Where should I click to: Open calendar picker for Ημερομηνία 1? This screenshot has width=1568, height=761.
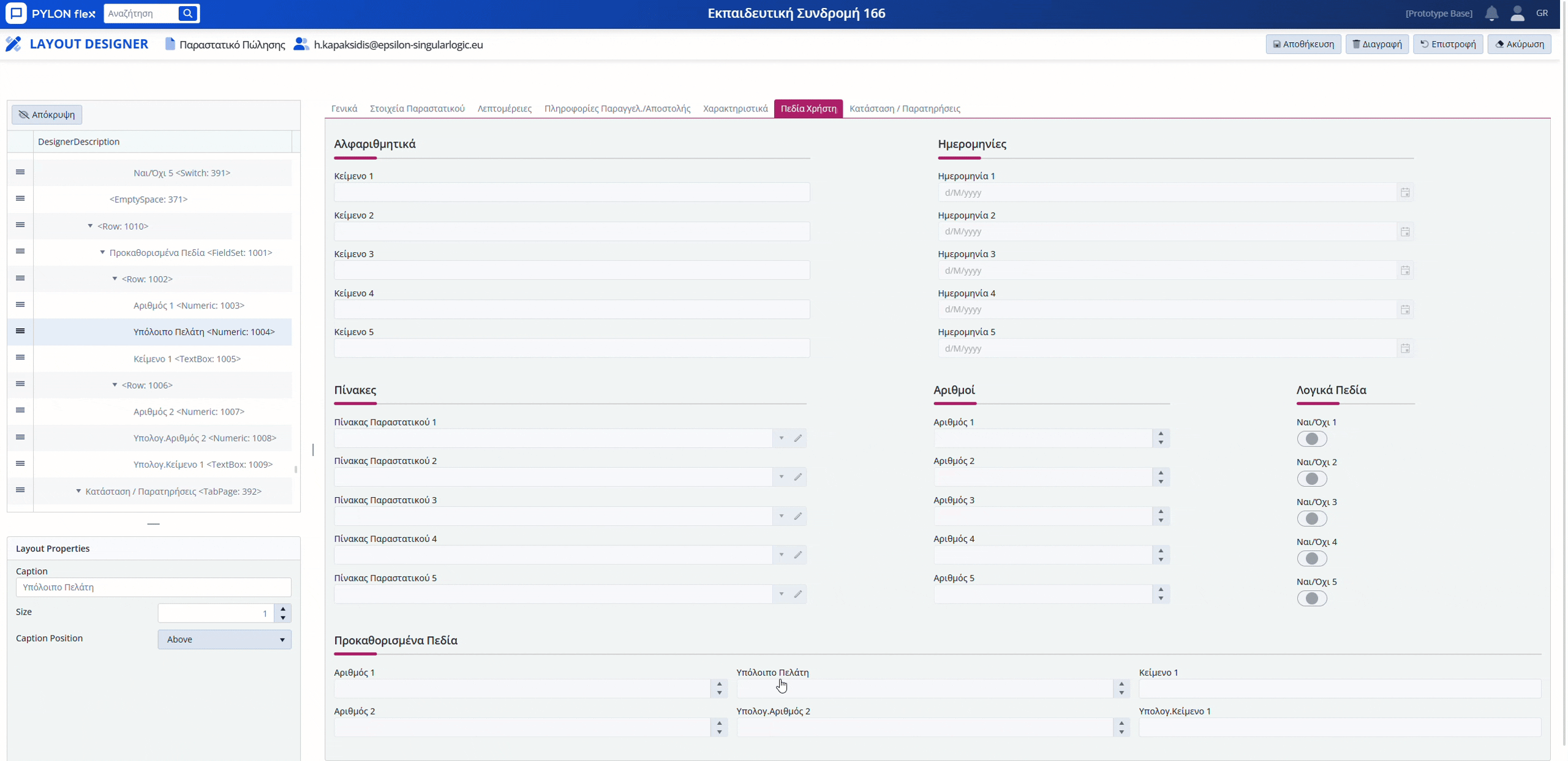click(x=1405, y=193)
